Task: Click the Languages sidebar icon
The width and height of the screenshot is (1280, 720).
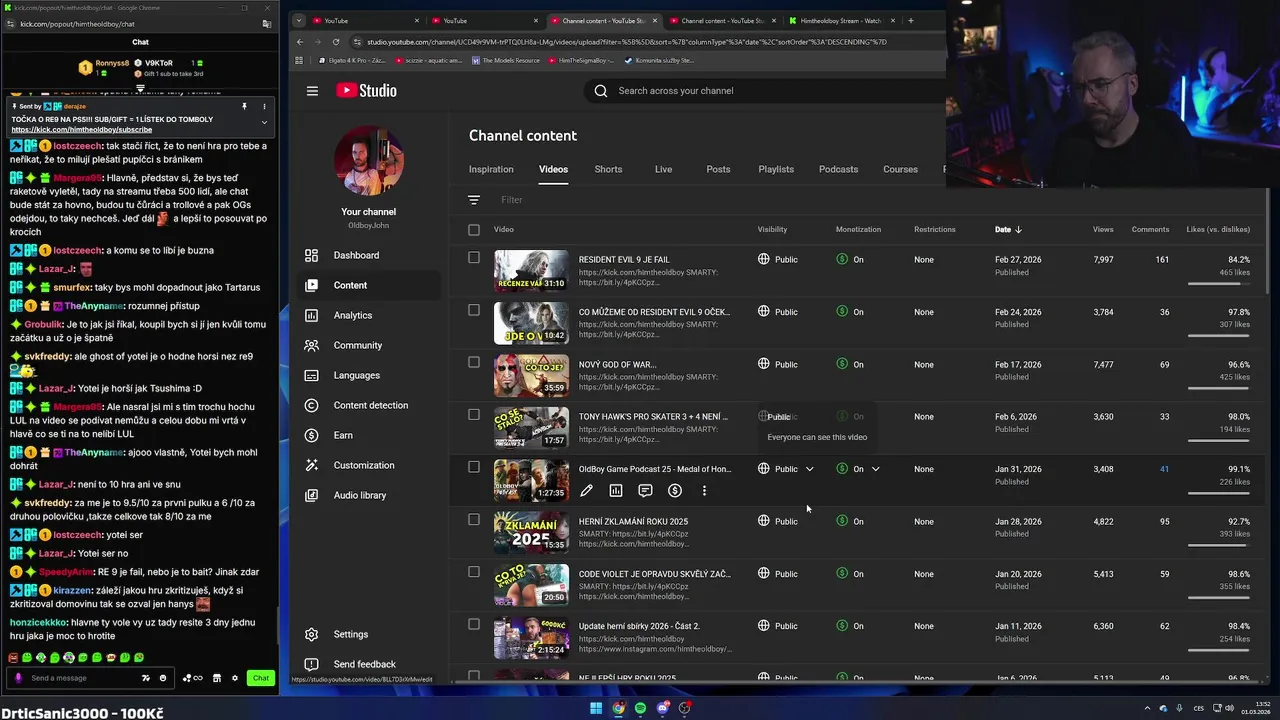Action: 312,375
